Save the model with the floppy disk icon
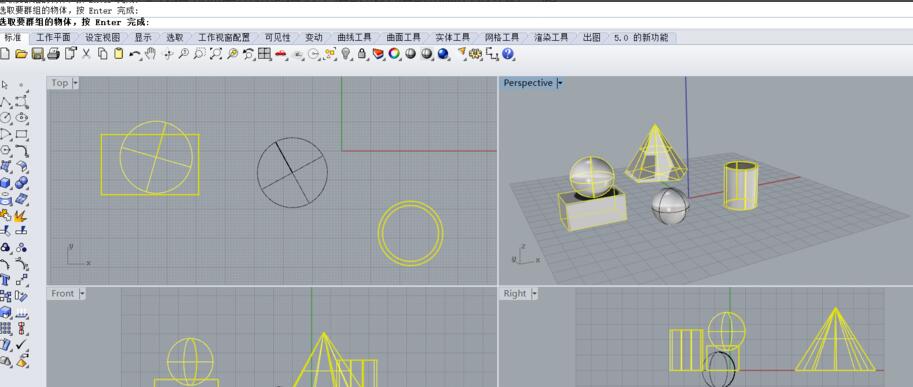This screenshot has height=387, width=913. point(37,54)
